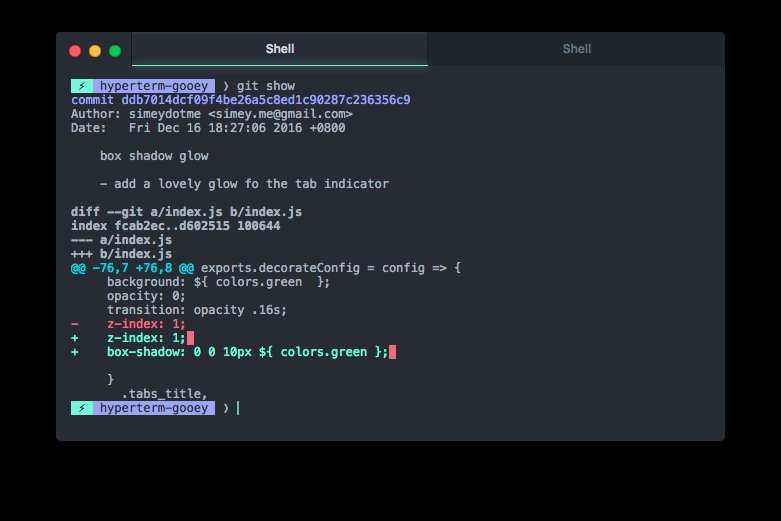Click the commit title 'box shadow glow'
This screenshot has width=781, height=521.
point(154,156)
